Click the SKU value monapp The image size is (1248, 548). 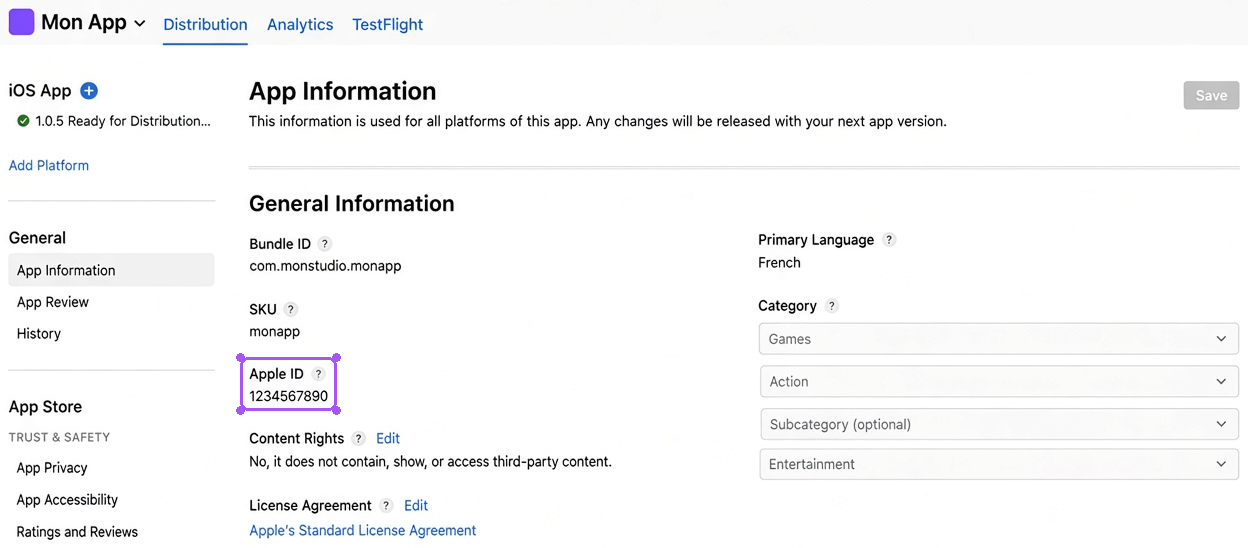click(274, 331)
